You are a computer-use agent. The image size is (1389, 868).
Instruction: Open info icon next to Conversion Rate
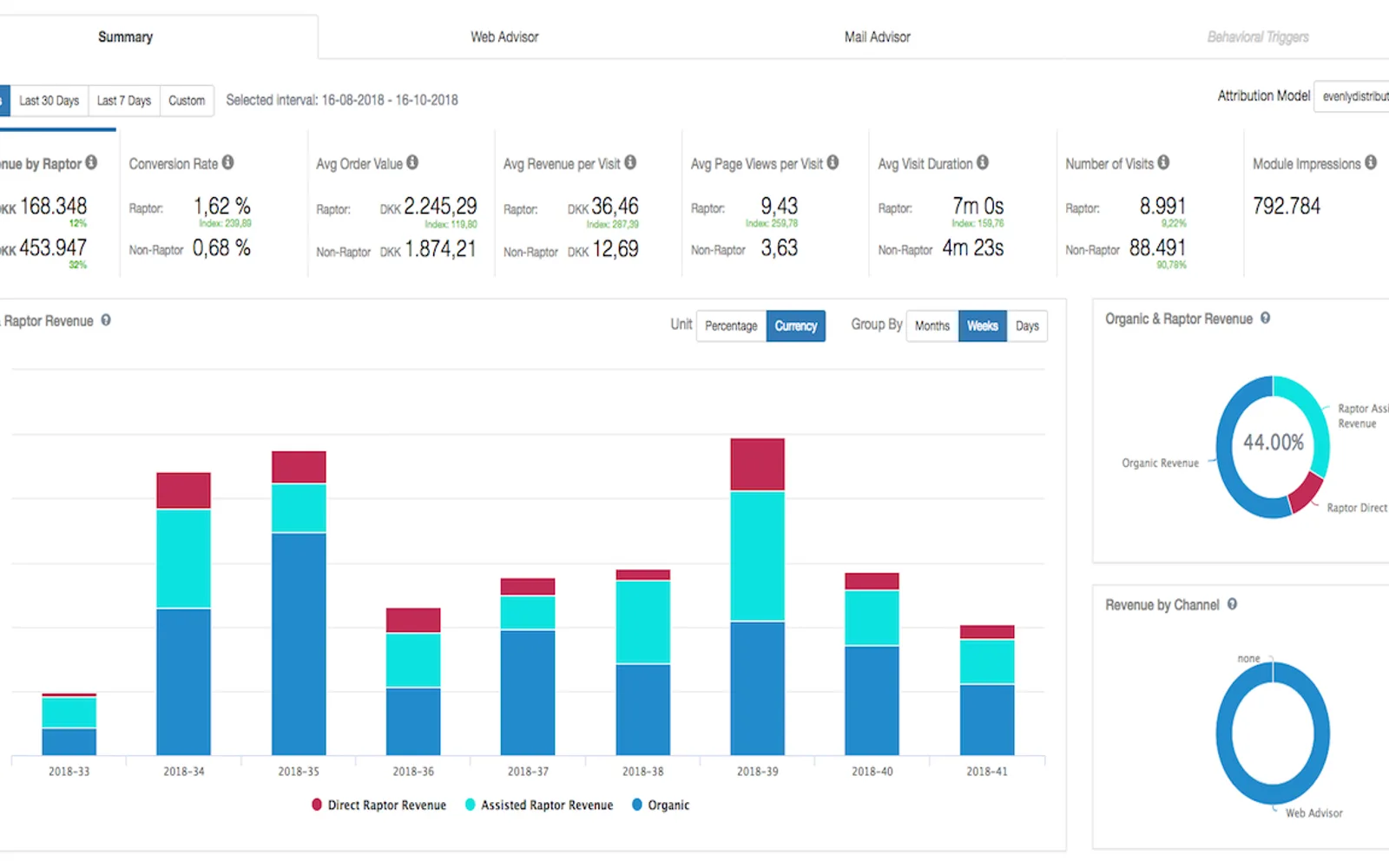(227, 162)
